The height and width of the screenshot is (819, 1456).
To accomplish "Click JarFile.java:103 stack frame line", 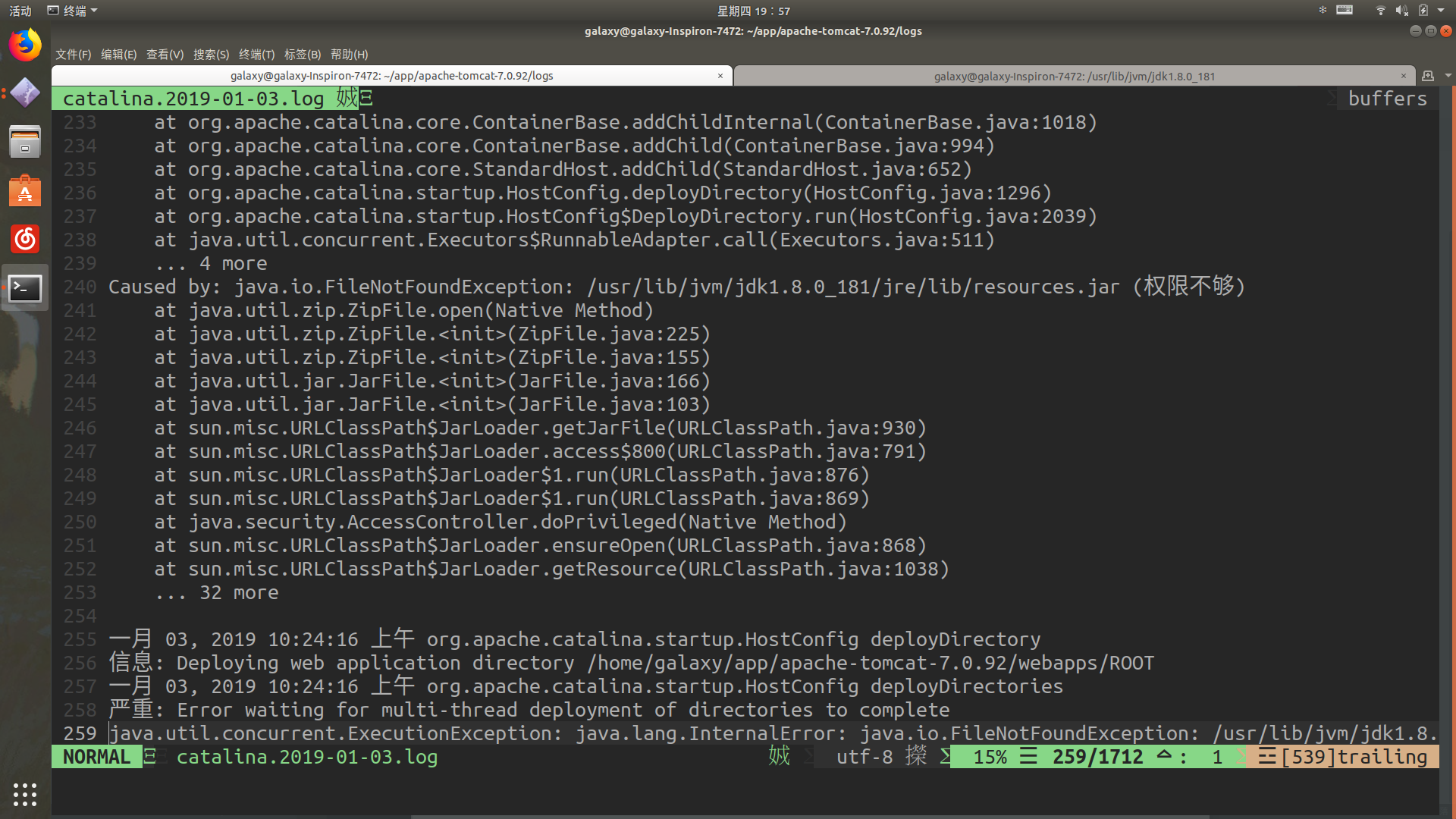I will click(x=432, y=404).
